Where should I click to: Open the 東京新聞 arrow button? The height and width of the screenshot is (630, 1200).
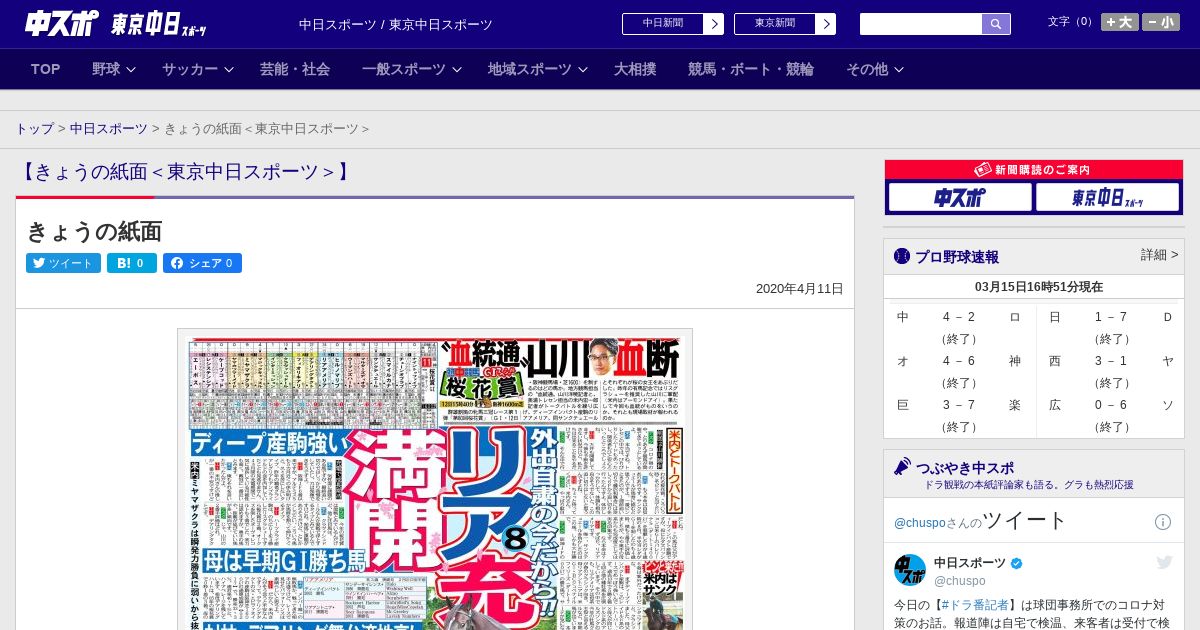pos(825,24)
